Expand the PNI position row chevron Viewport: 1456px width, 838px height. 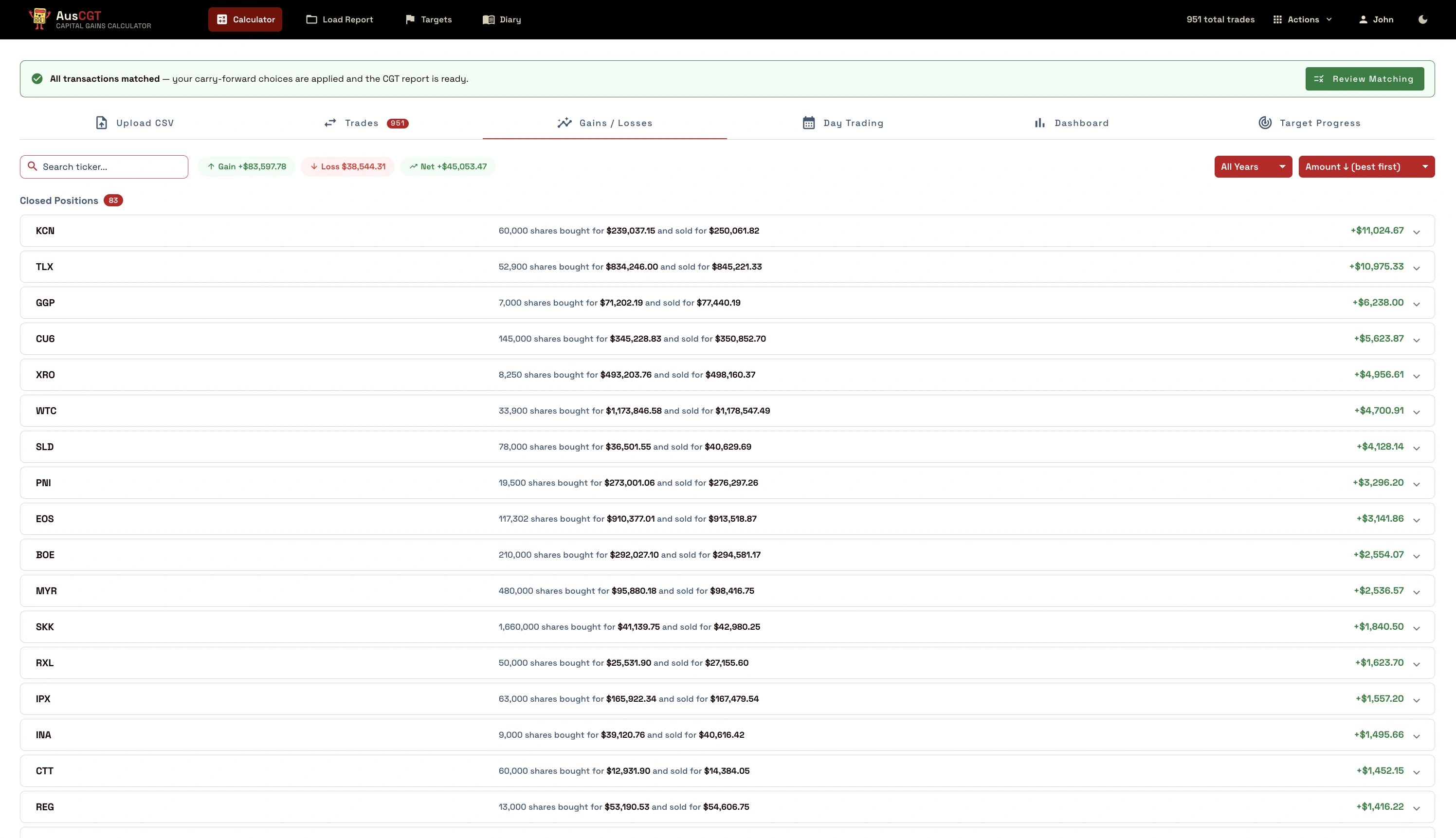coord(1416,484)
